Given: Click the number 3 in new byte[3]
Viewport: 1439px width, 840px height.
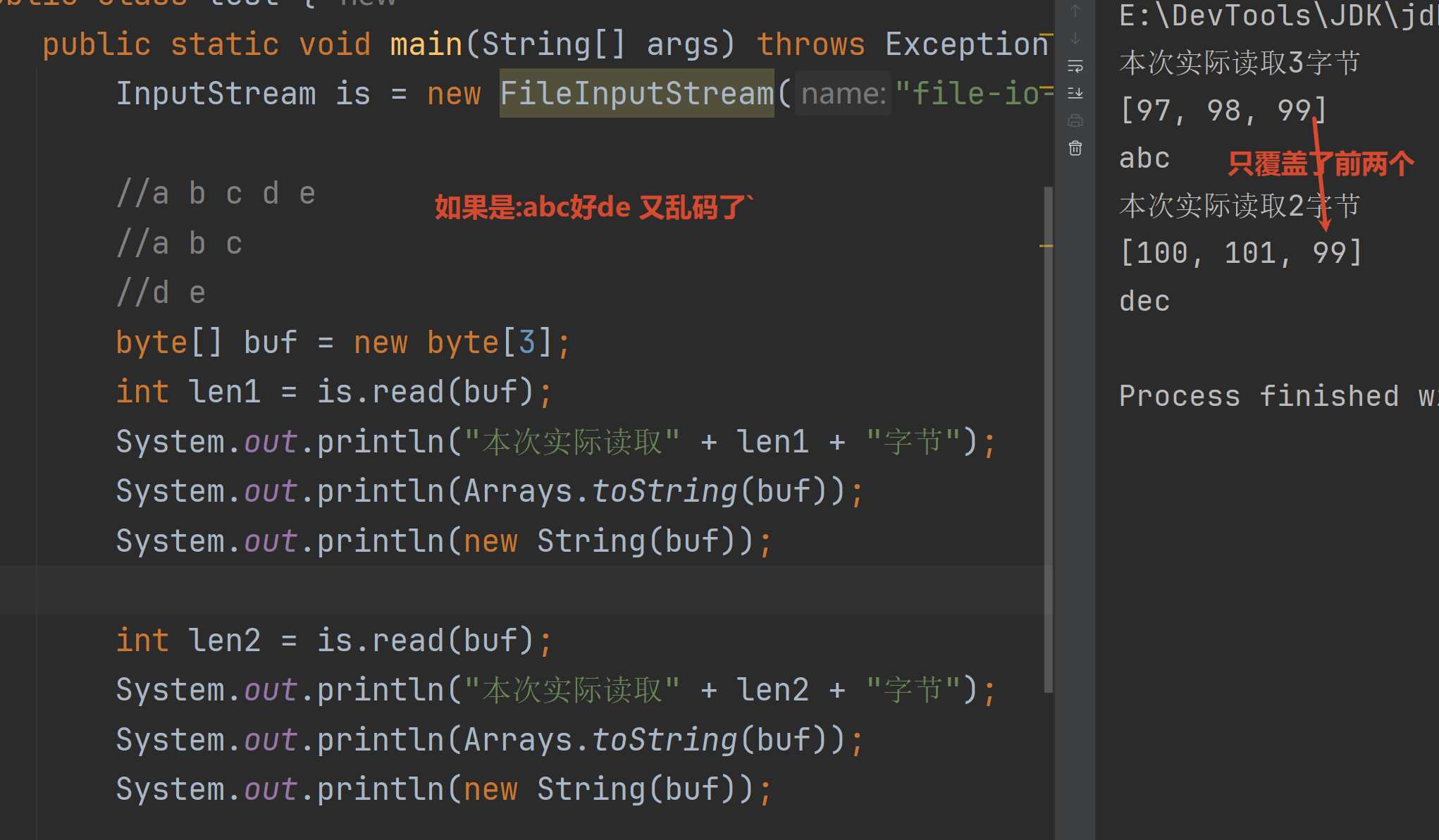Looking at the screenshot, I should (x=526, y=342).
